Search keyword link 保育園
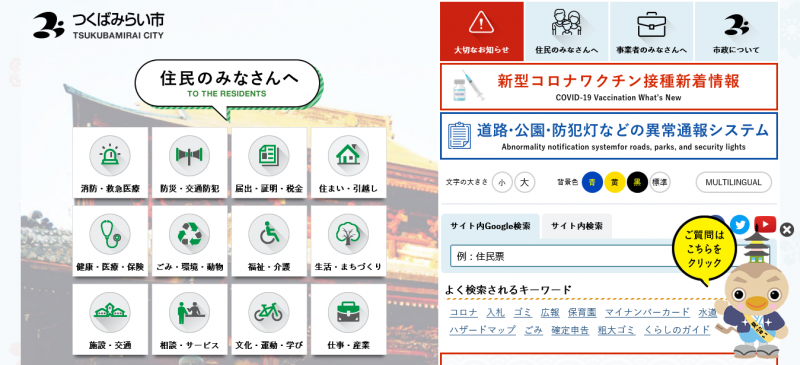 [582, 312]
